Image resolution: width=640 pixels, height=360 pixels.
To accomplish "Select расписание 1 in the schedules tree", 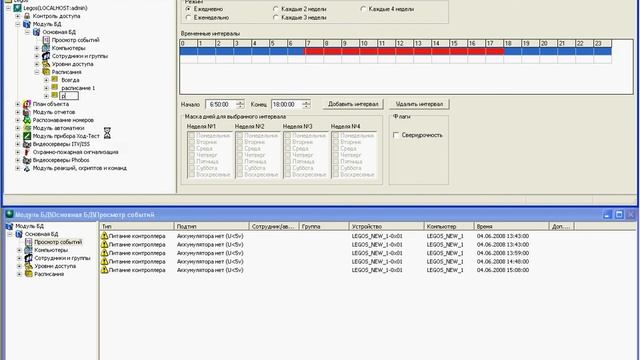I will tap(78, 88).
